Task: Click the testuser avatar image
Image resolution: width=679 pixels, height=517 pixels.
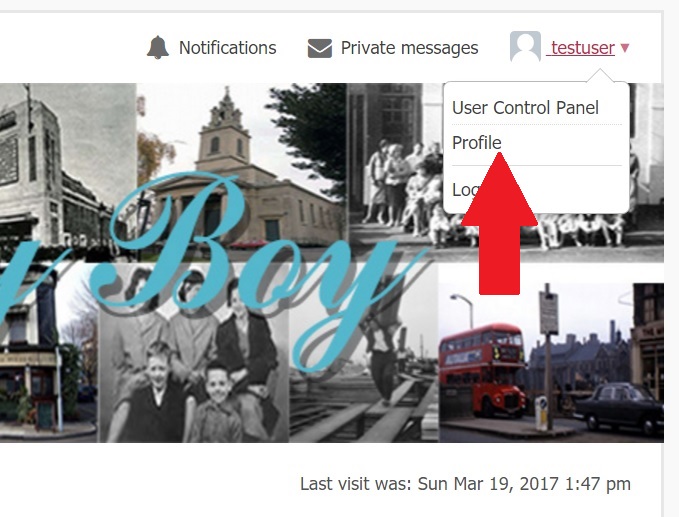Action: pos(525,47)
